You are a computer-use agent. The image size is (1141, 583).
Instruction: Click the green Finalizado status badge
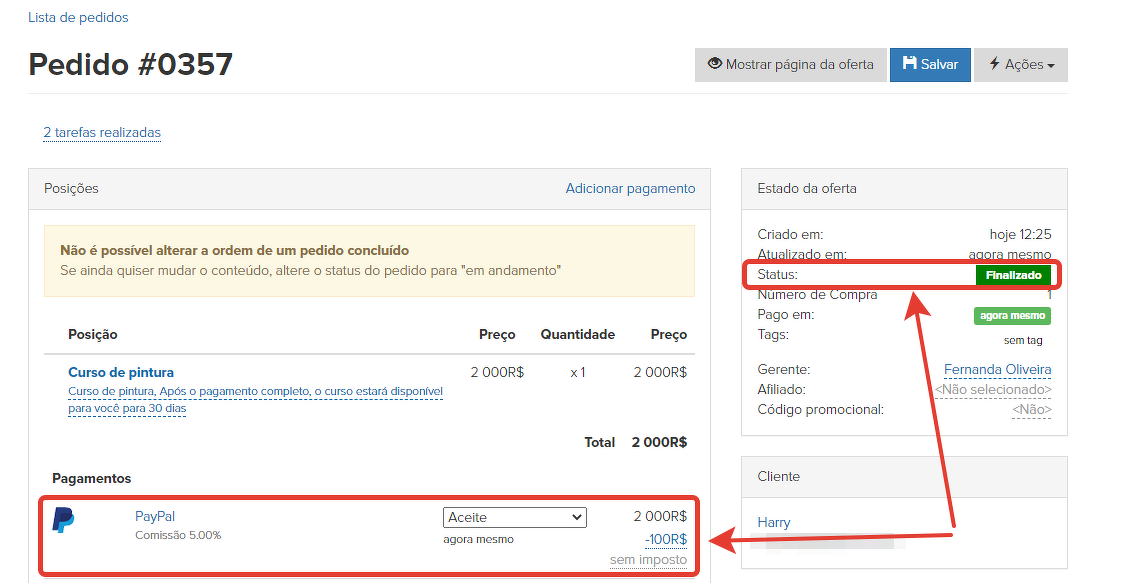pos(1012,275)
